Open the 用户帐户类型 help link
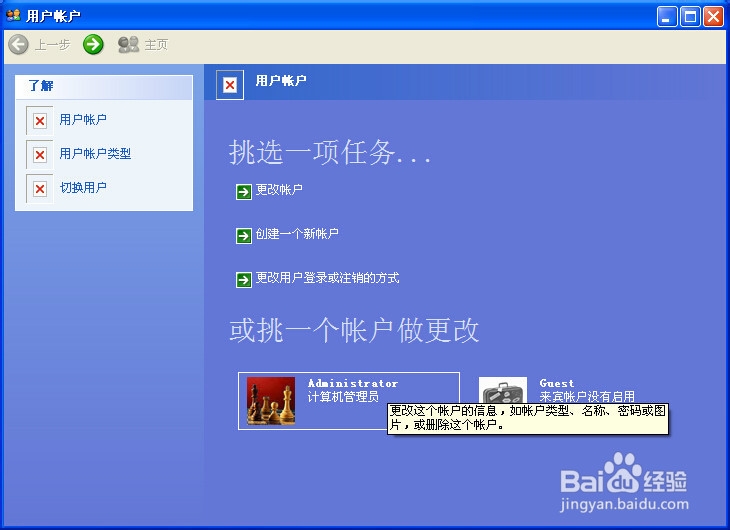This screenshot has height=530, width=730. pyautogui.click(x=95, y=153)
